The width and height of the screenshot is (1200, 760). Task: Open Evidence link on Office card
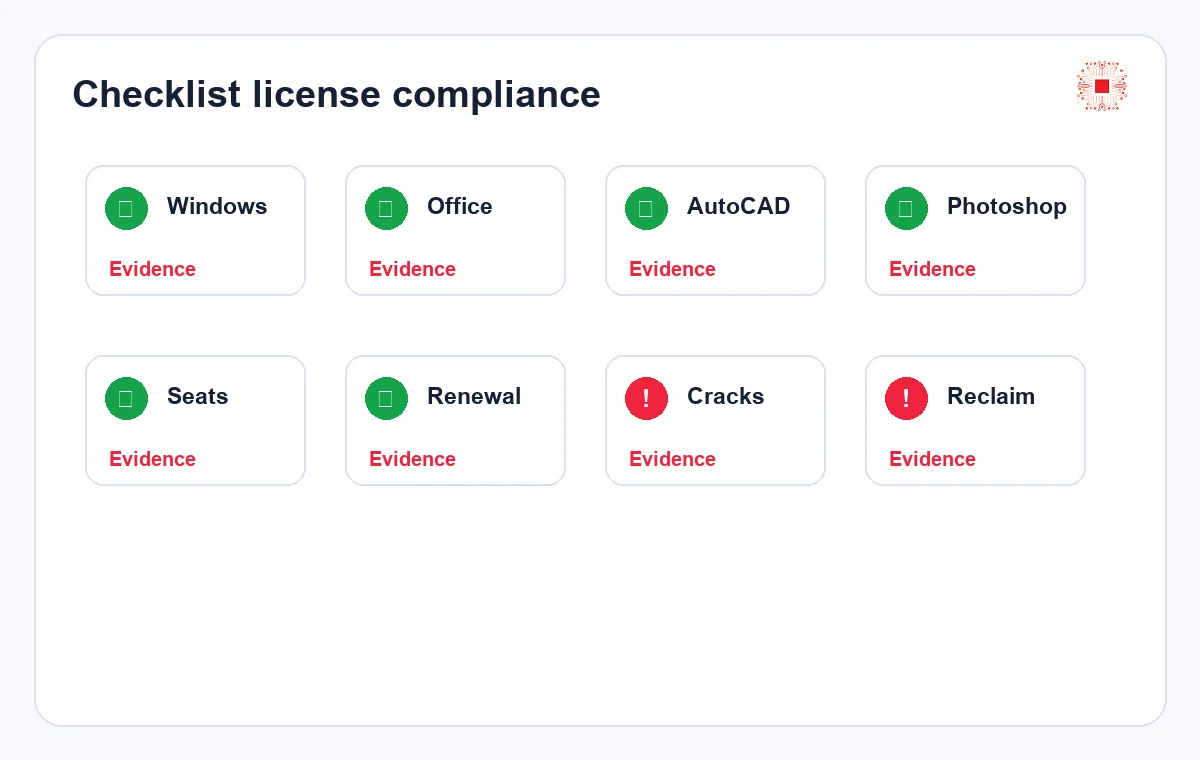coord(412,269)
